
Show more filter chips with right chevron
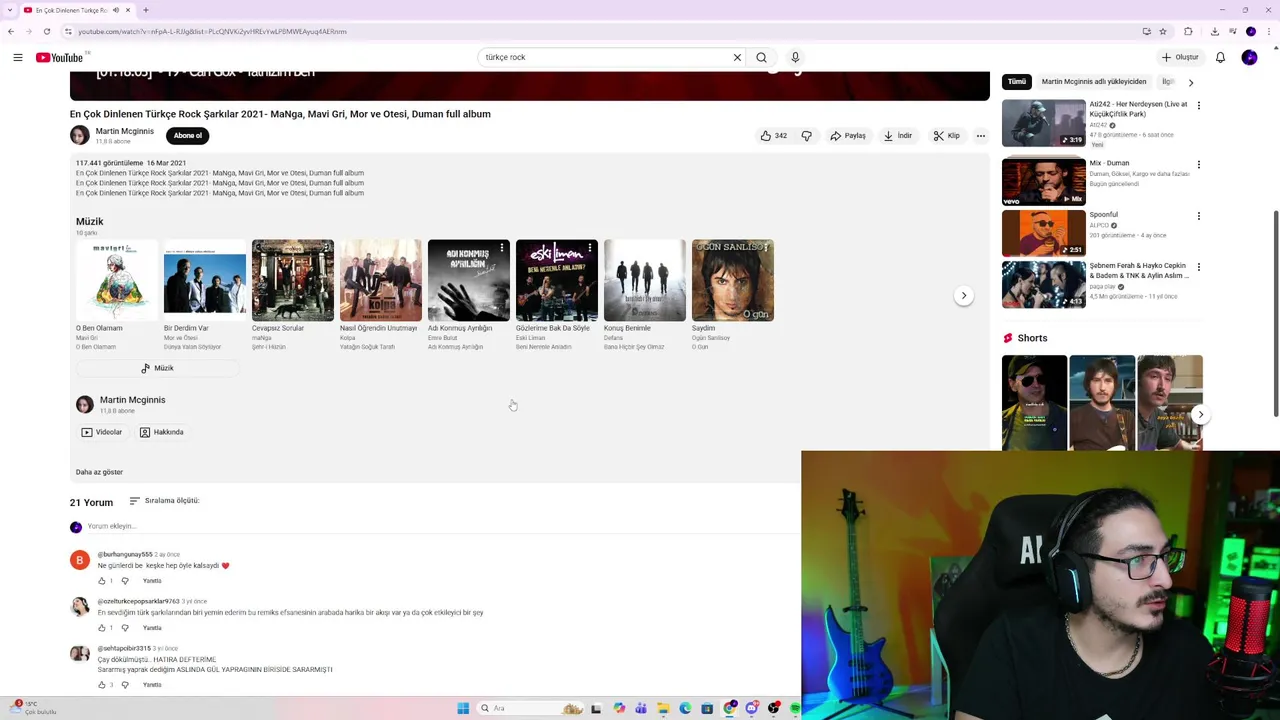point(1191,82)
